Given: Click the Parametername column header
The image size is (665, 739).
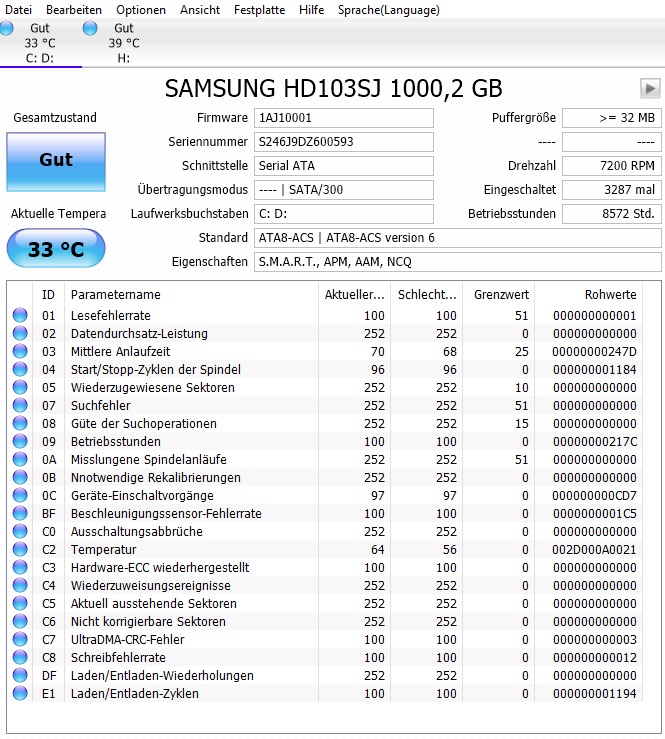Looking at the screenshot, I should point(191,295).
